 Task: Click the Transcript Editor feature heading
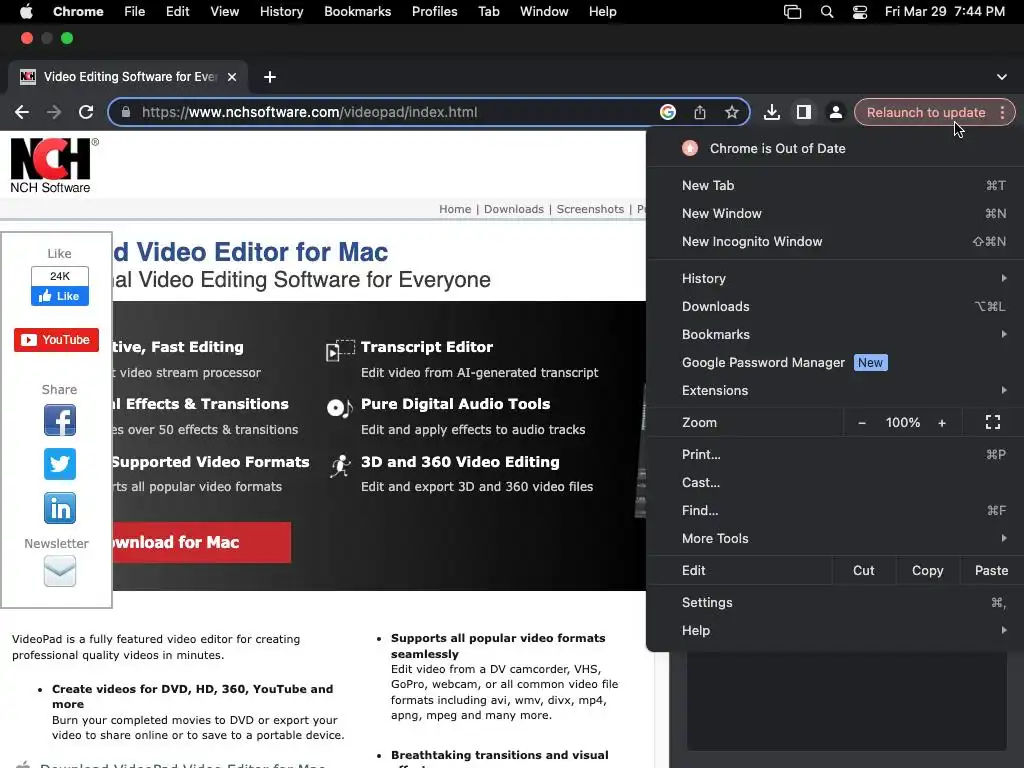(x=427, y=347)
